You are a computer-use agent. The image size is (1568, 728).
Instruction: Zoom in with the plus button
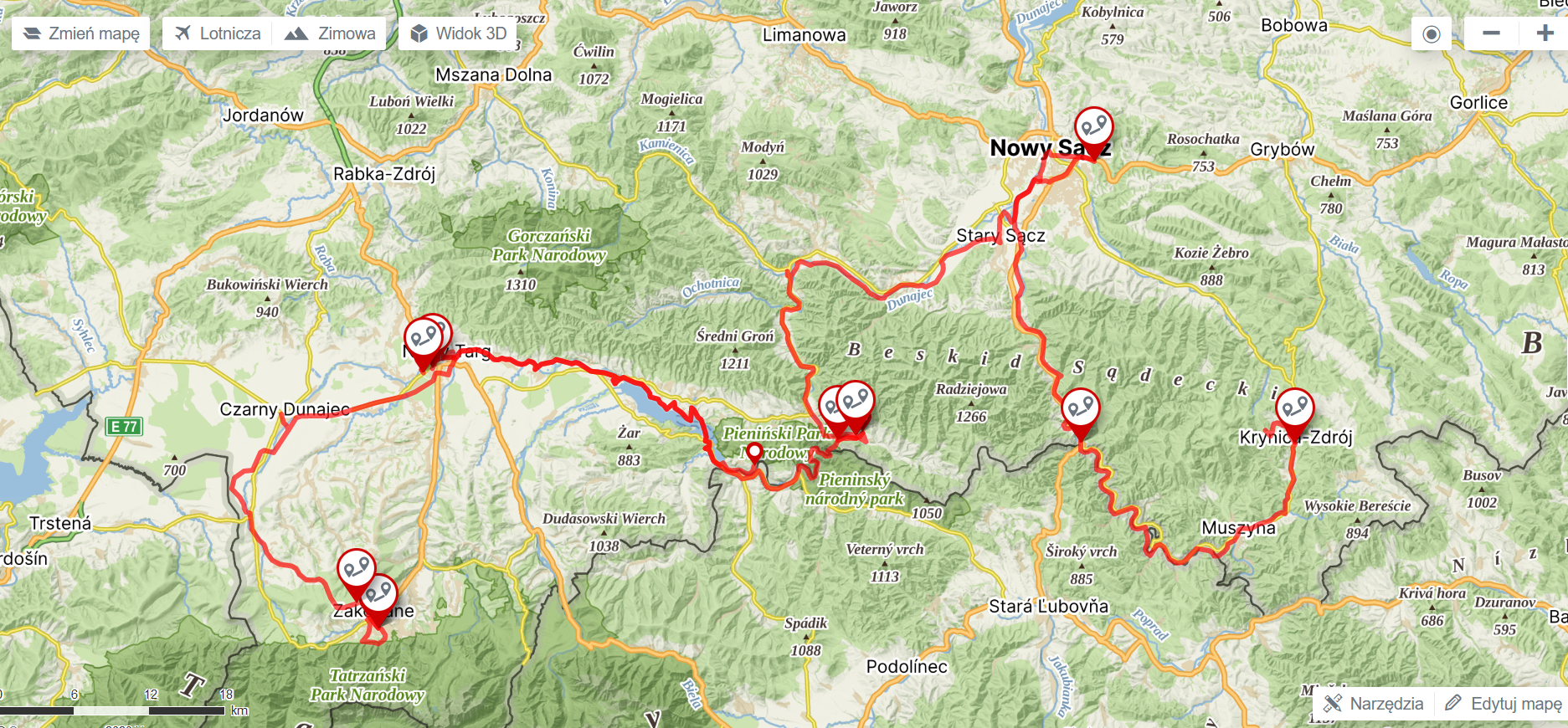1544,33
